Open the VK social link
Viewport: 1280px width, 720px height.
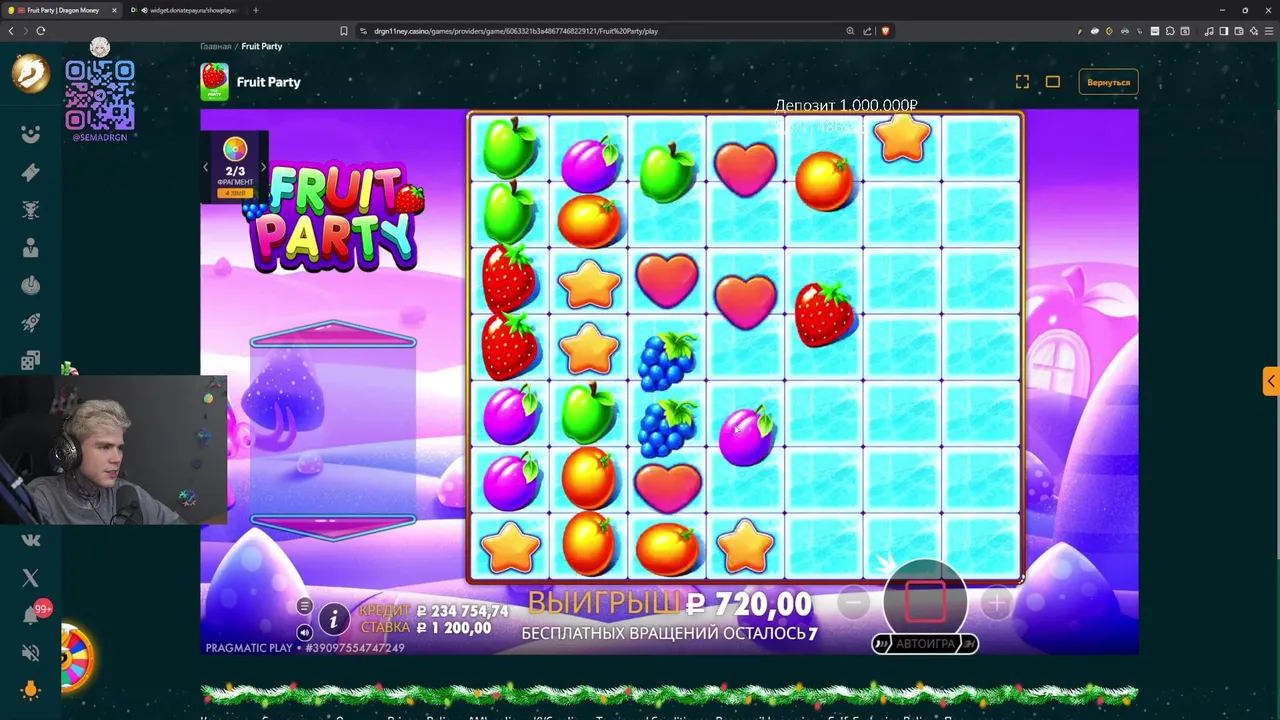pyautogui.click(x=31, y=540)
